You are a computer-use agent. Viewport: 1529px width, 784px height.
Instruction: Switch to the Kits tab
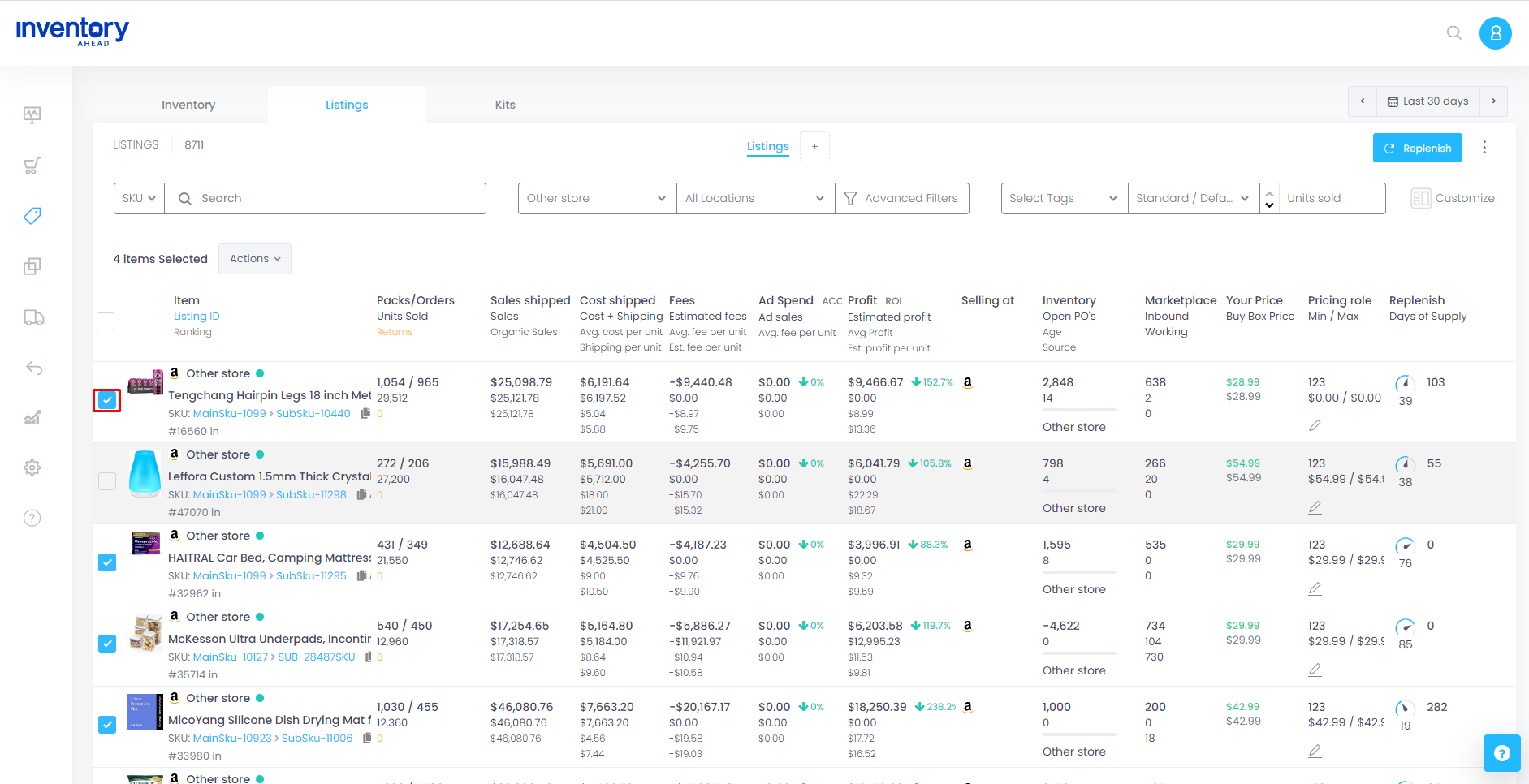505,105
